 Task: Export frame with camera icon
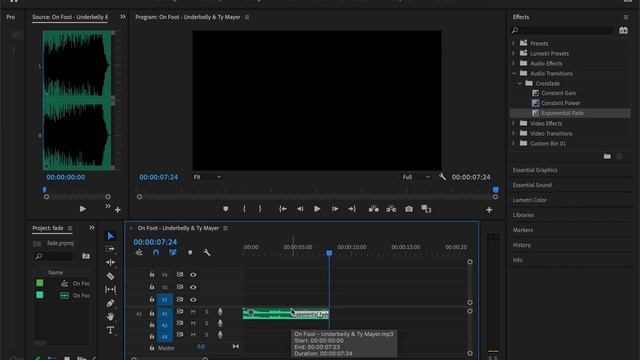pos(409,209)
